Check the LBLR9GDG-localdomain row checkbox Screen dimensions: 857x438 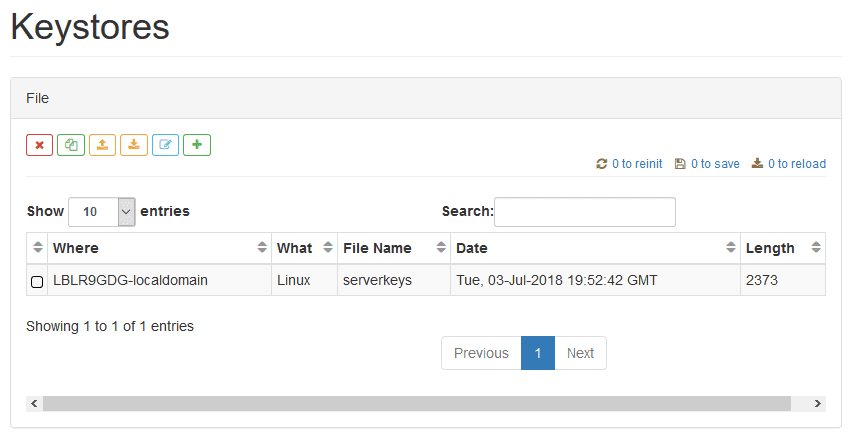(37, 282)
